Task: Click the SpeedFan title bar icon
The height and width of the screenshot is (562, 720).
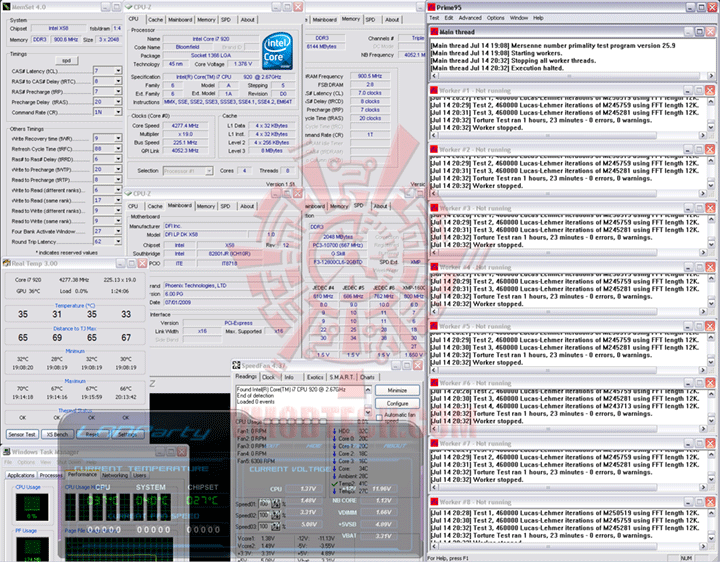Action: point(236,365)
